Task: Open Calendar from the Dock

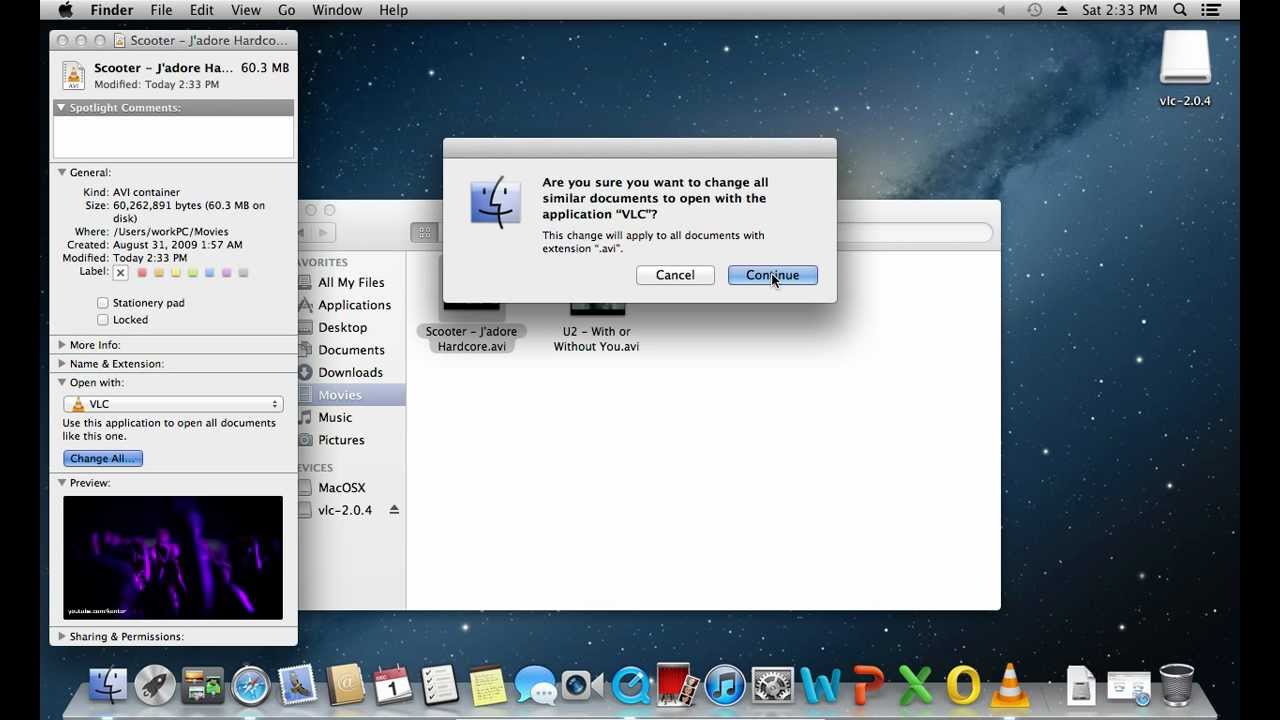Action: coord(393,686)
